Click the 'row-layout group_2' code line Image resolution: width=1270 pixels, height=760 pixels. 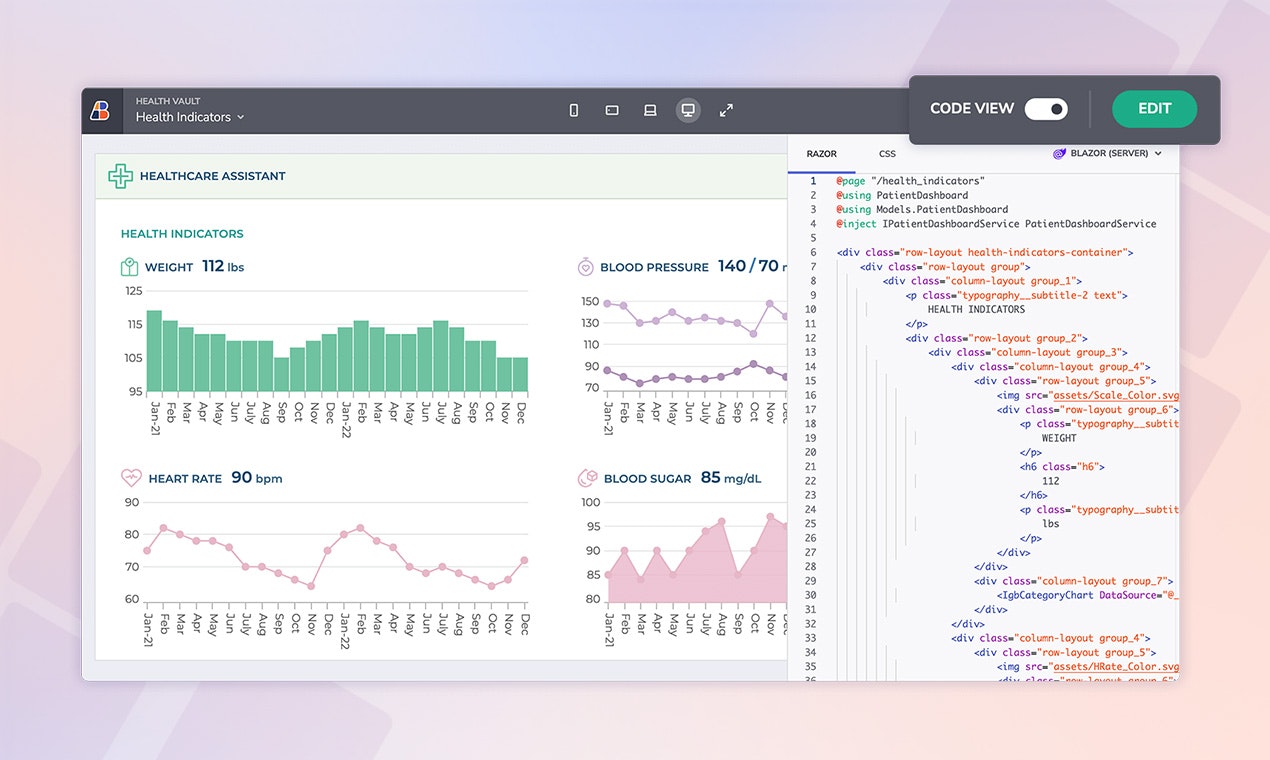pos(997,339)
